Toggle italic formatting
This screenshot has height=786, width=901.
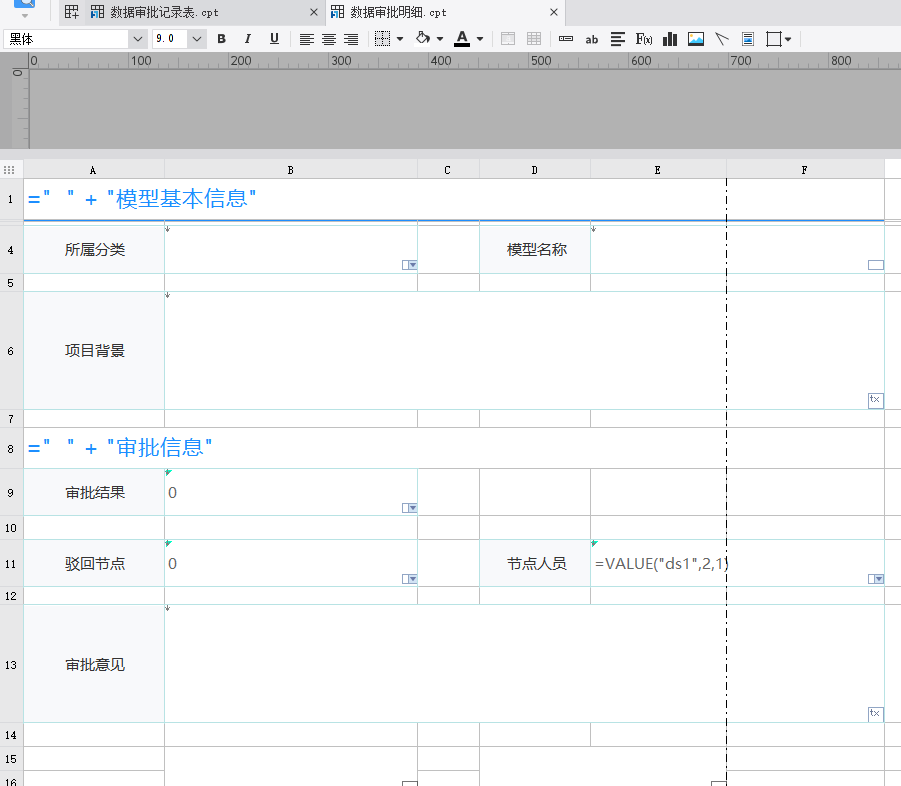tap(248, 39)
